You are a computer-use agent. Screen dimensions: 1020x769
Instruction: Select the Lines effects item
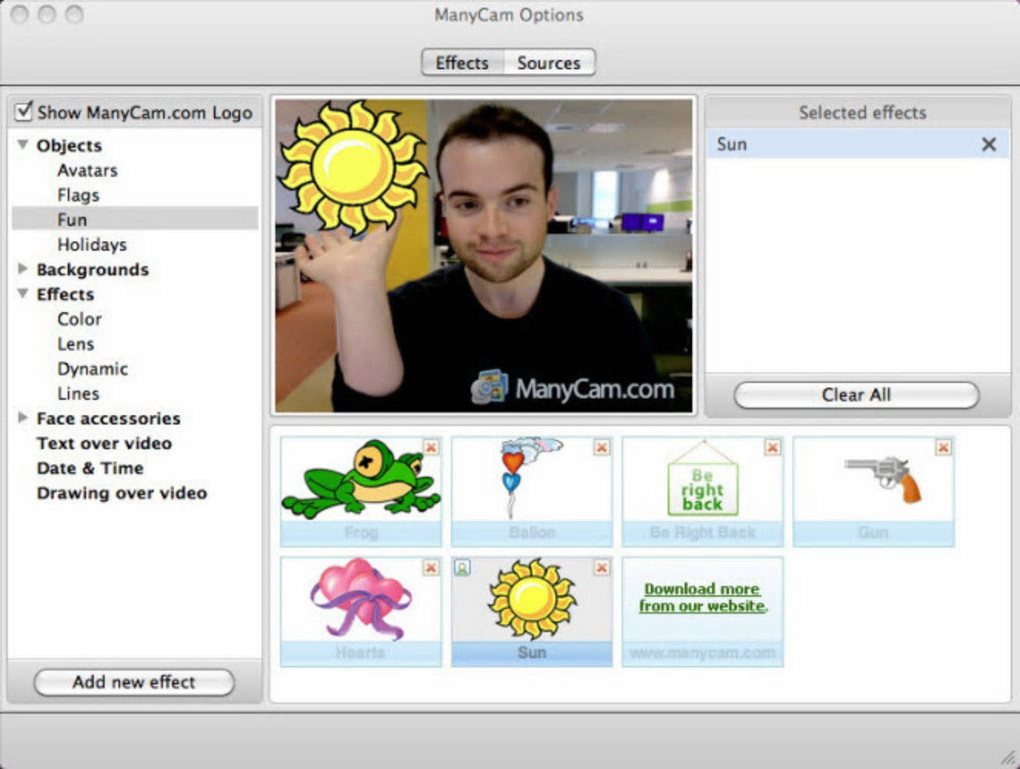point(78,393)
